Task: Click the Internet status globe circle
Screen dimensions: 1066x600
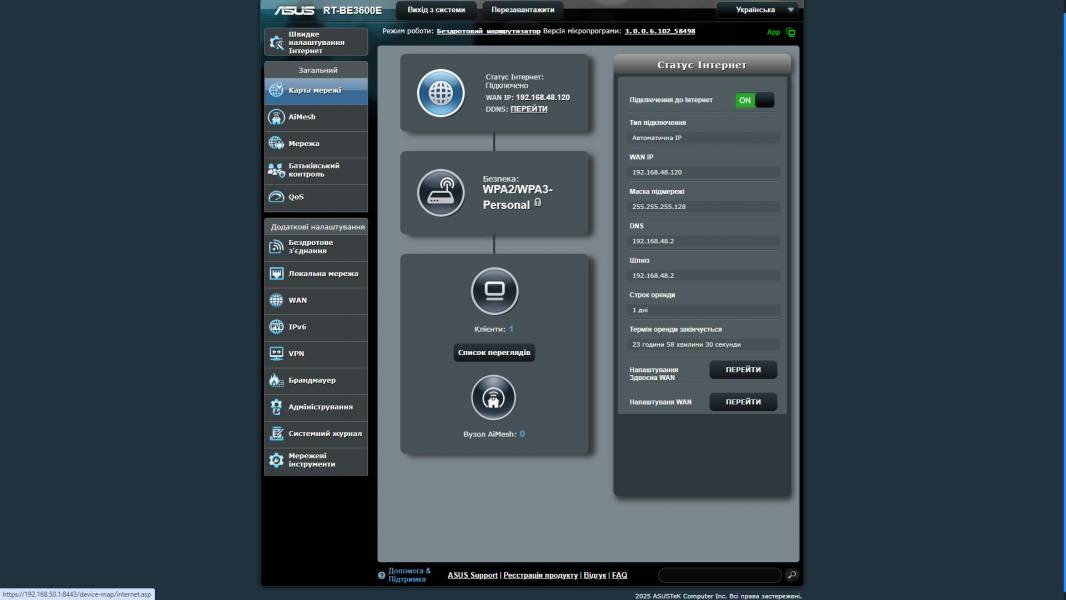Action: tap(441, 93)
